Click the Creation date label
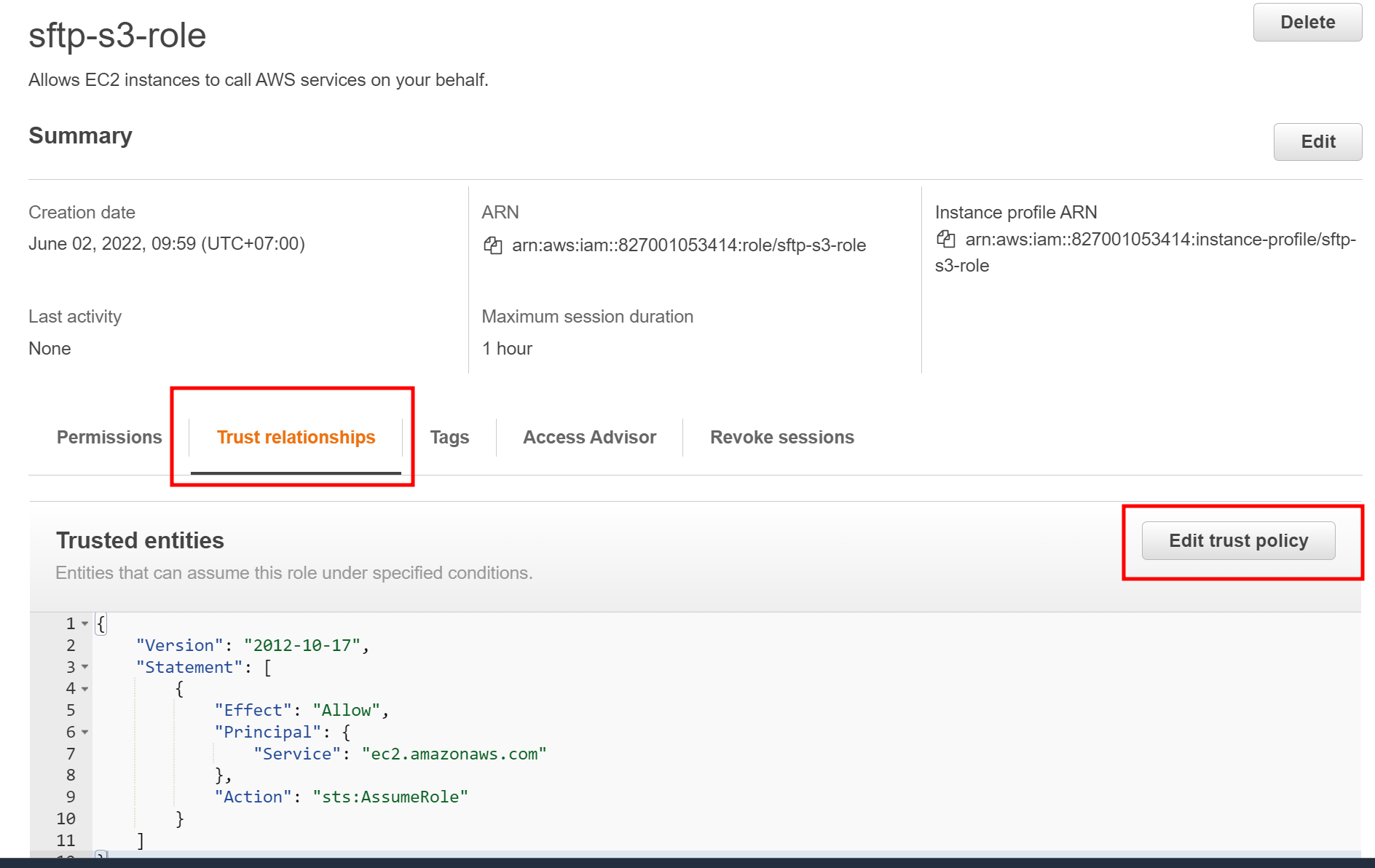Screen dimensions: 1375x868 click(x=82, y=212)
